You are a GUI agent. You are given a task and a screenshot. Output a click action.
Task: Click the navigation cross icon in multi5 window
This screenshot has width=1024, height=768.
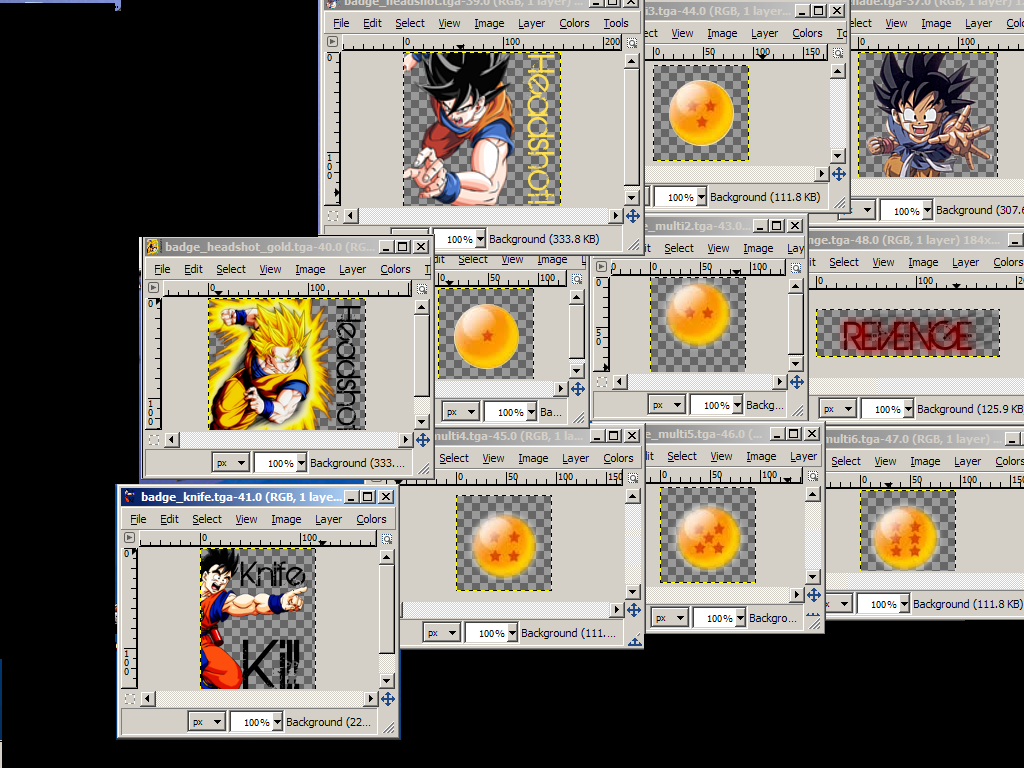815,595
